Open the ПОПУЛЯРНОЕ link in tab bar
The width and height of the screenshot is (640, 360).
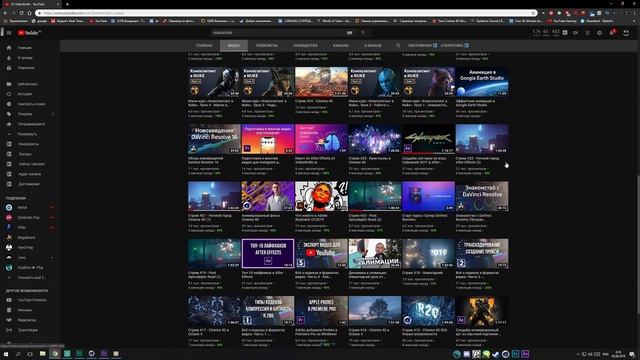click(422, 46)
